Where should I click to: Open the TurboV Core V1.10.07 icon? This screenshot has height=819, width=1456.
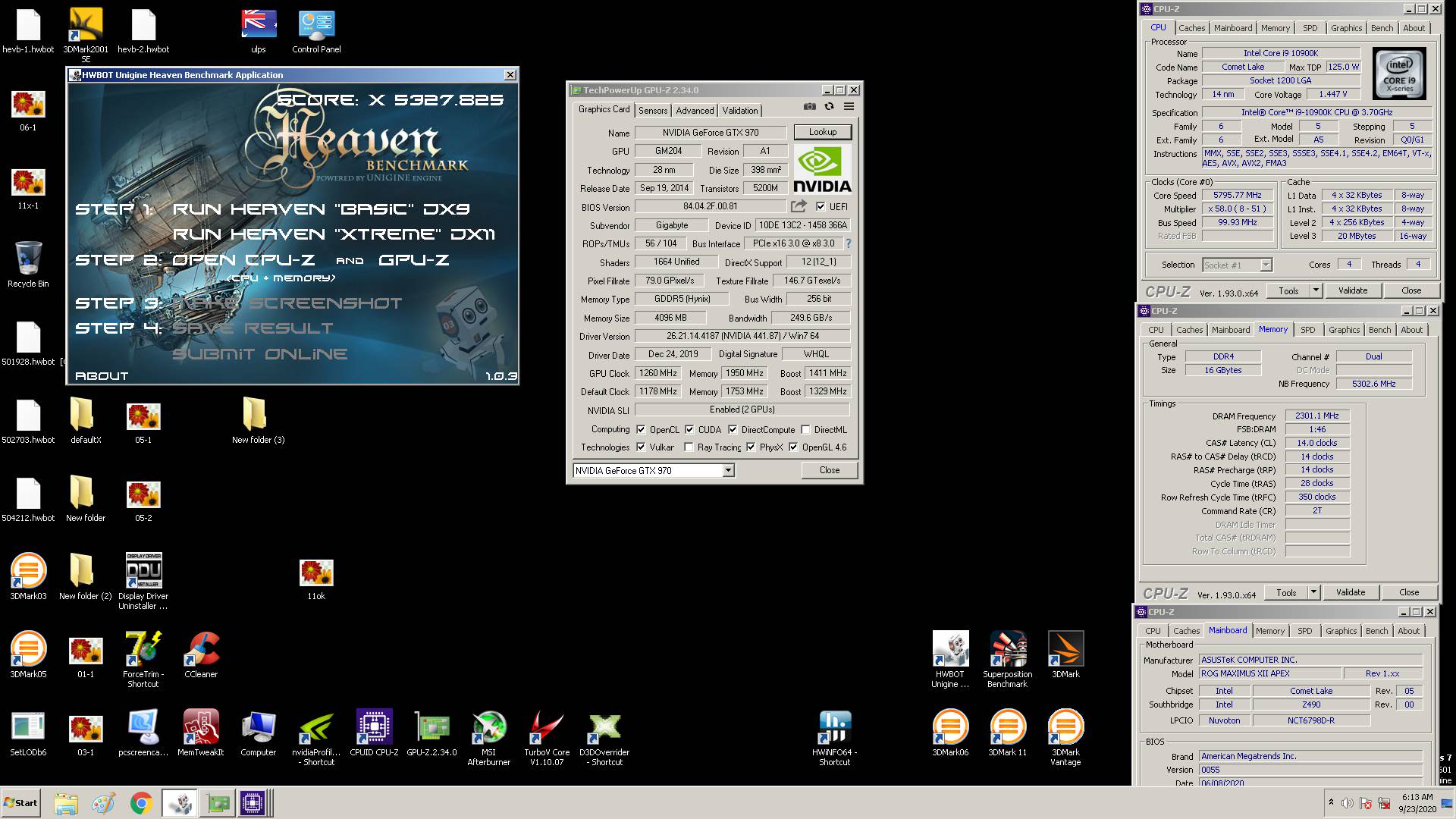[x=547, y=738]
